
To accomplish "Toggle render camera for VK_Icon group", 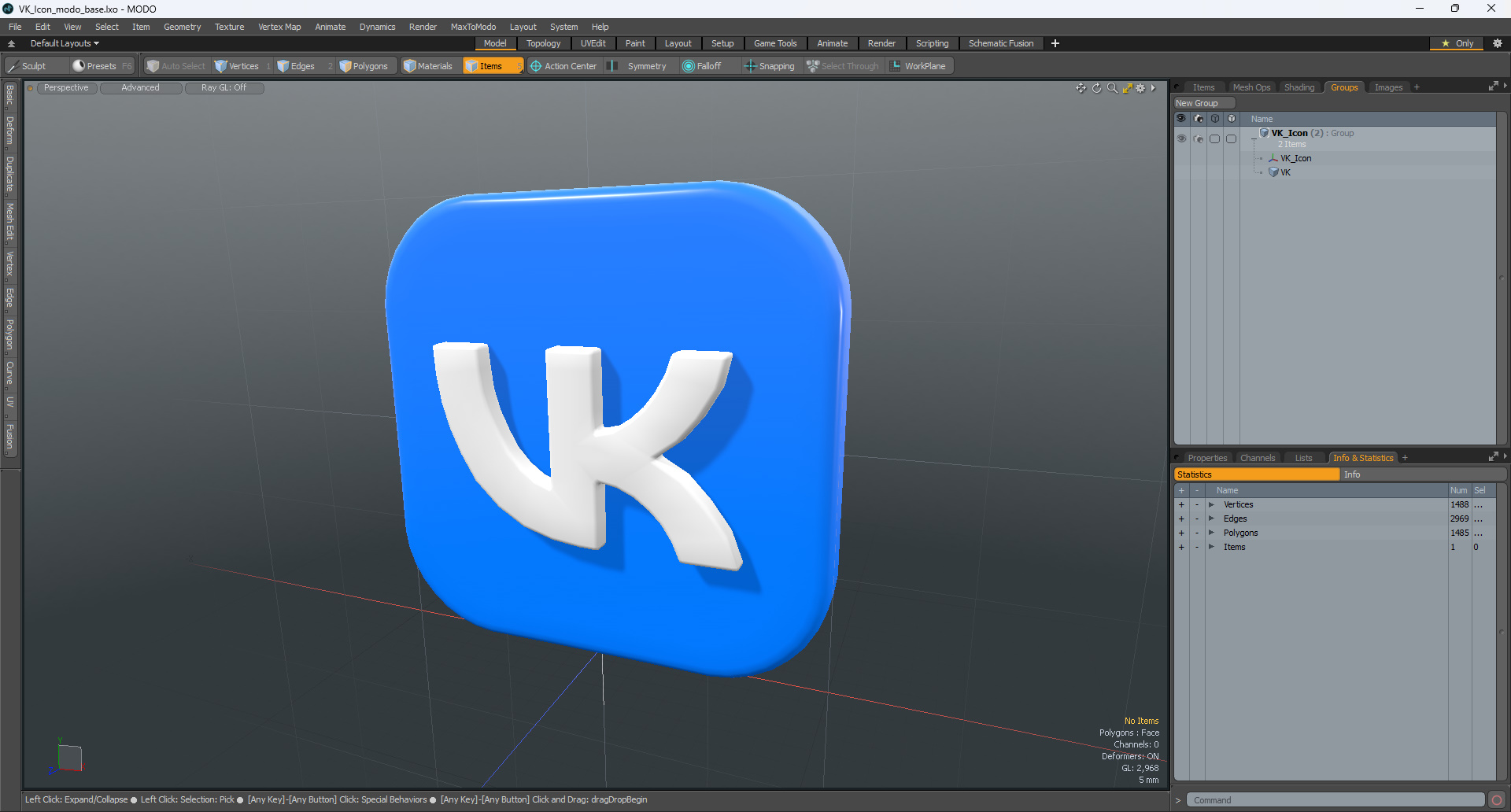I will (x=1199, y=138).
